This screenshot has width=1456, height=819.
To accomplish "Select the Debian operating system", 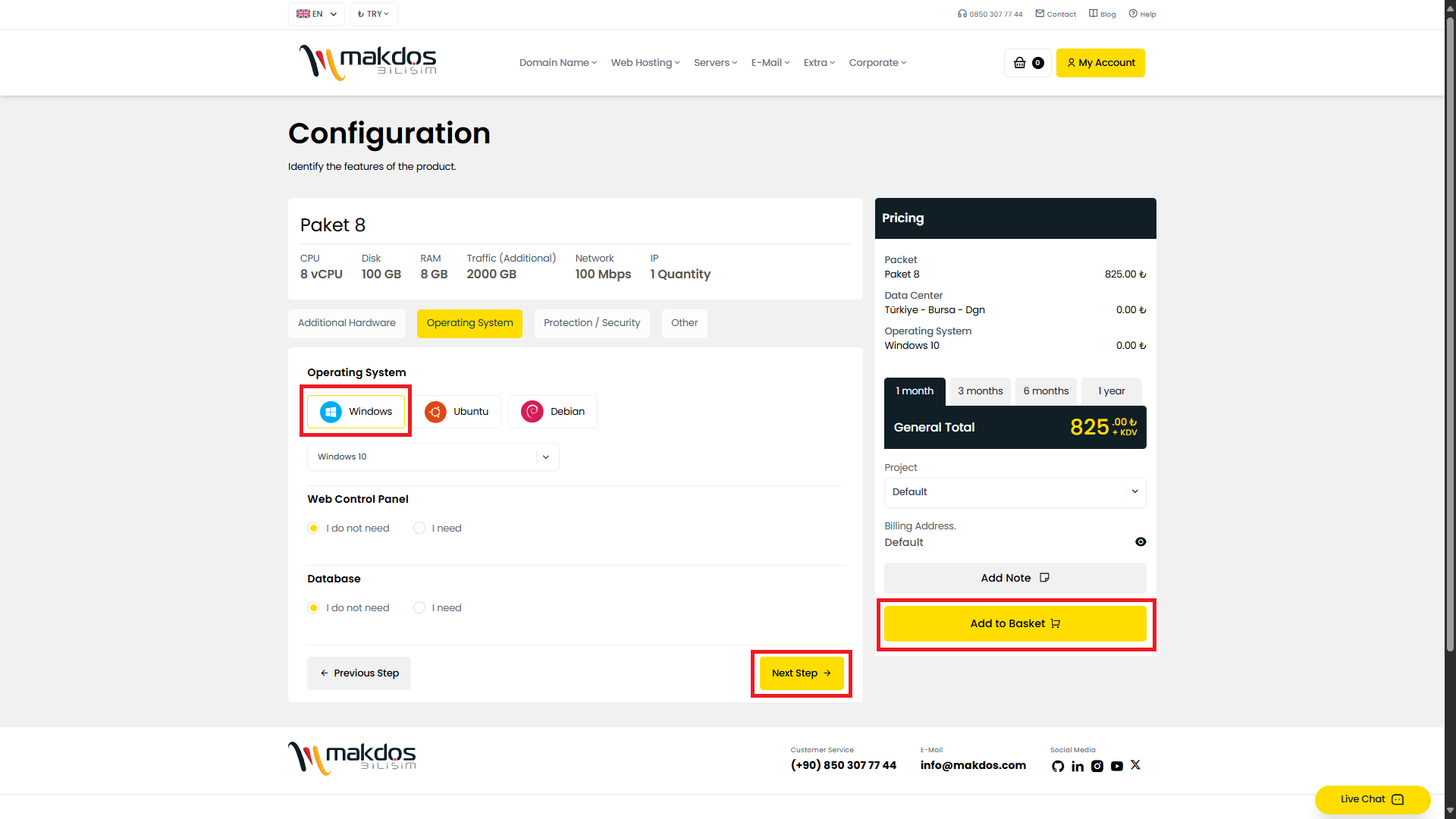I will coord(553,412).
